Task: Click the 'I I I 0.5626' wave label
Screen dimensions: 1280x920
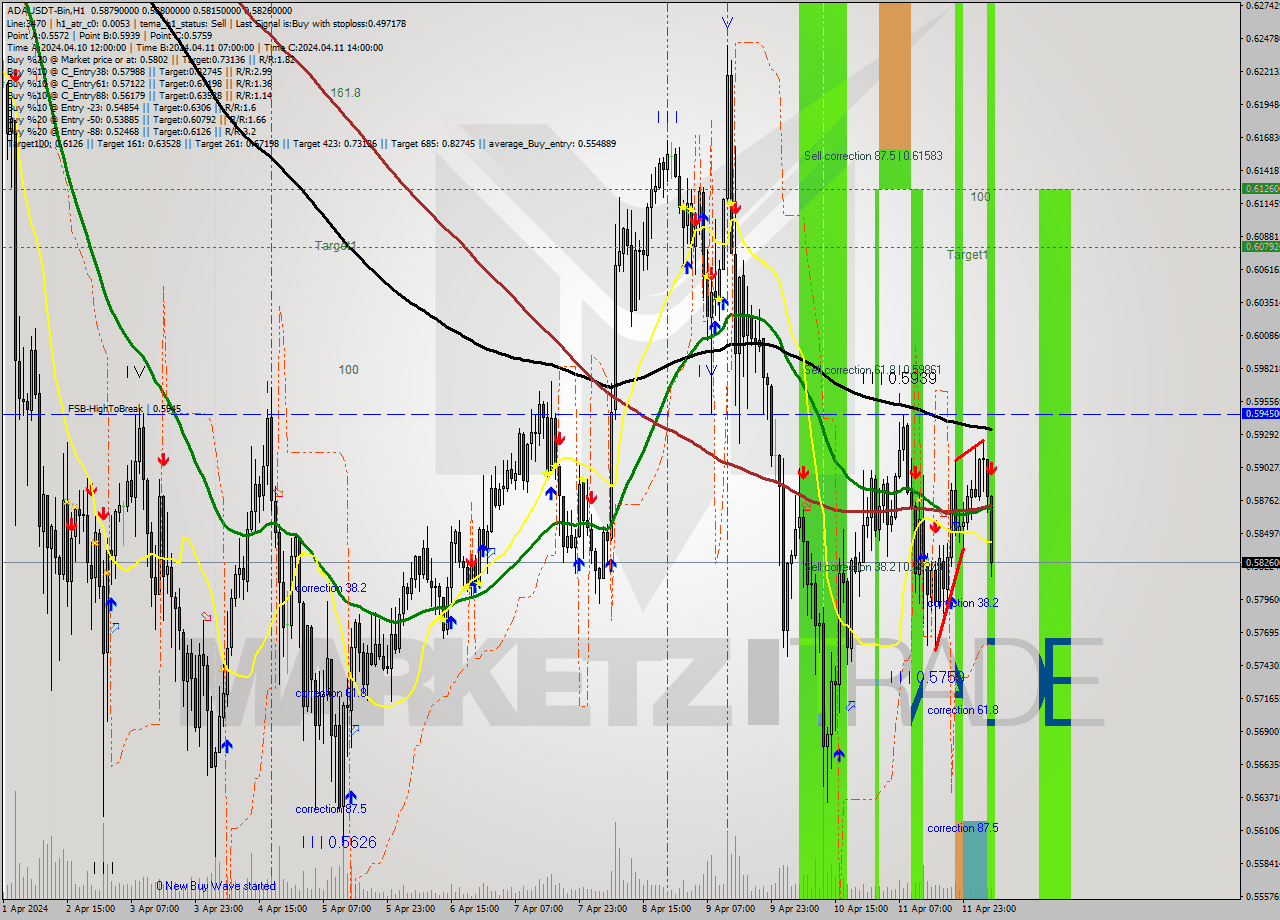Action: (x=339, y=843)
